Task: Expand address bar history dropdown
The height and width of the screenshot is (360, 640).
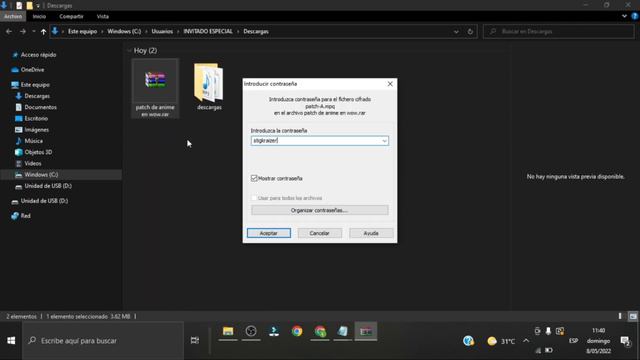Action: 456,31
